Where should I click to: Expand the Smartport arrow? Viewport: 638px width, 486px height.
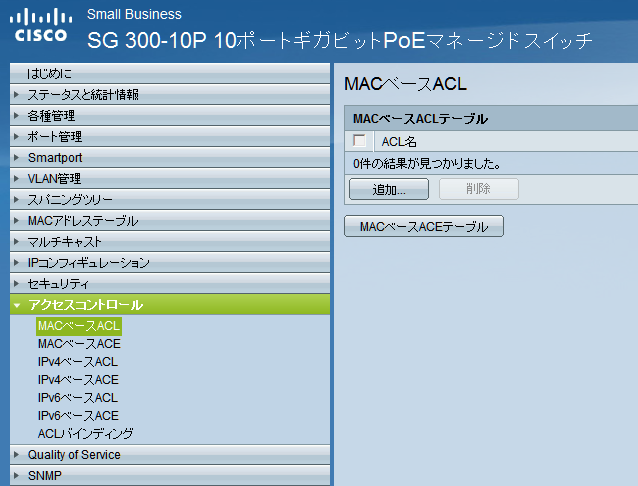tap(16, 158)
